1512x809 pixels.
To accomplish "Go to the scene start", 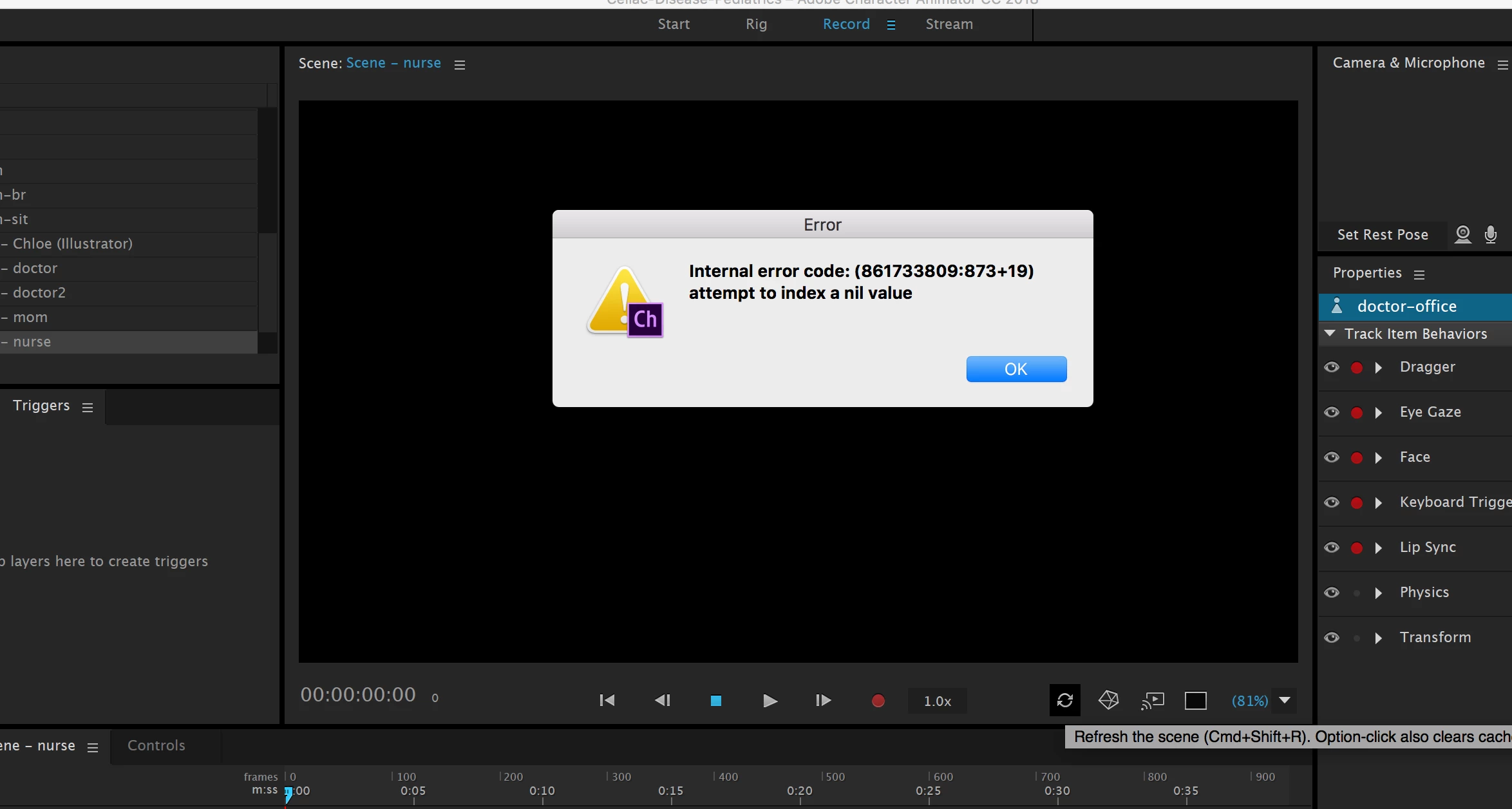I will [x=607, y=700].
